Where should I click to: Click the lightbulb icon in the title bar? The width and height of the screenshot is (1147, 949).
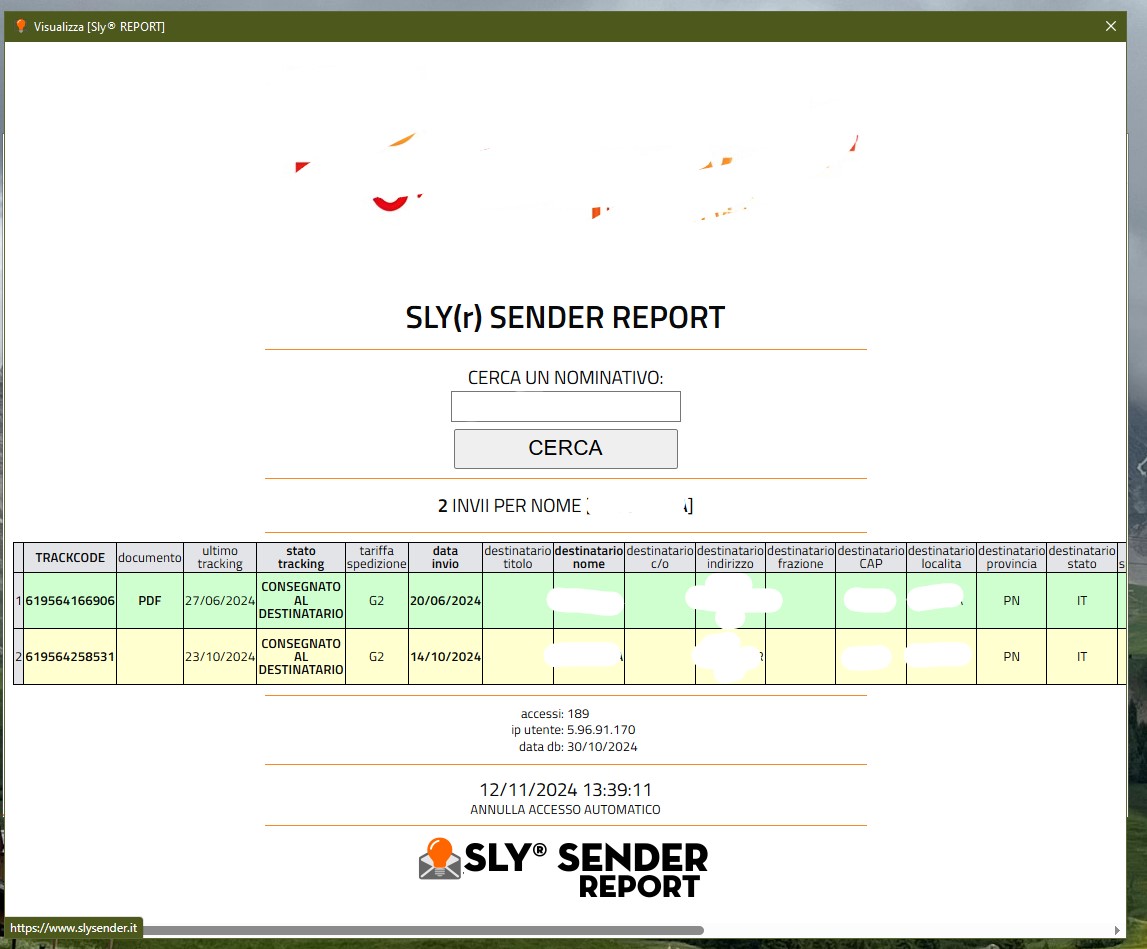[20, 26]
